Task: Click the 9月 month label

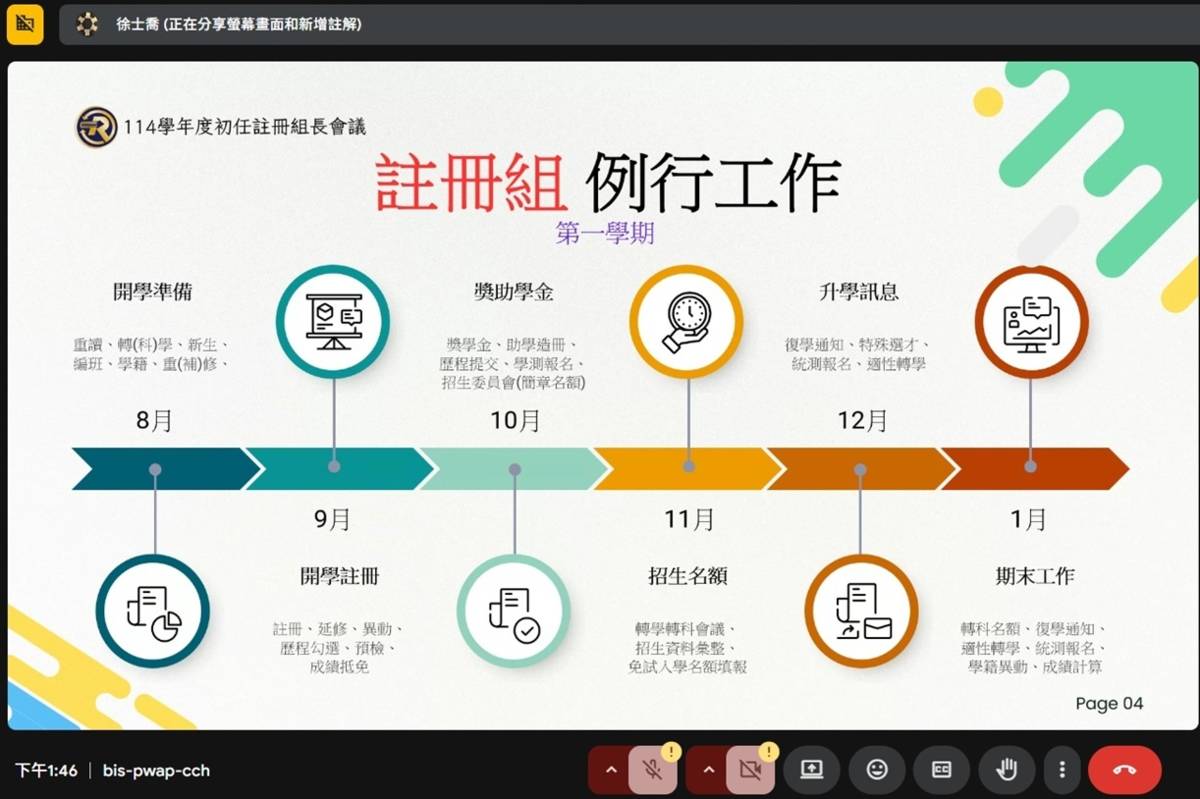Action: [333, 520]
